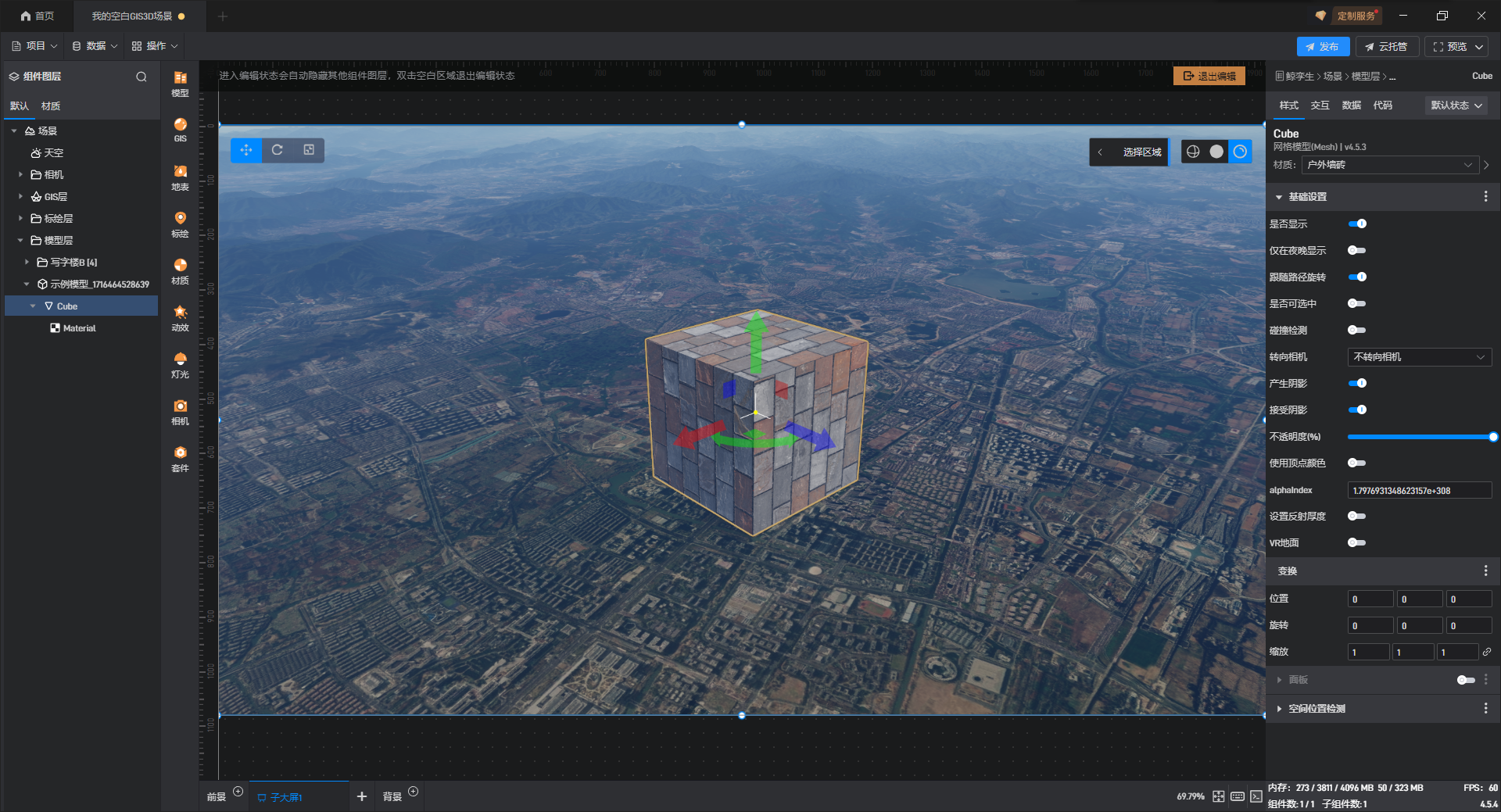Open the 动效 effects palette icon
This screenshot has width=1501, height=812.
point(180,317)
